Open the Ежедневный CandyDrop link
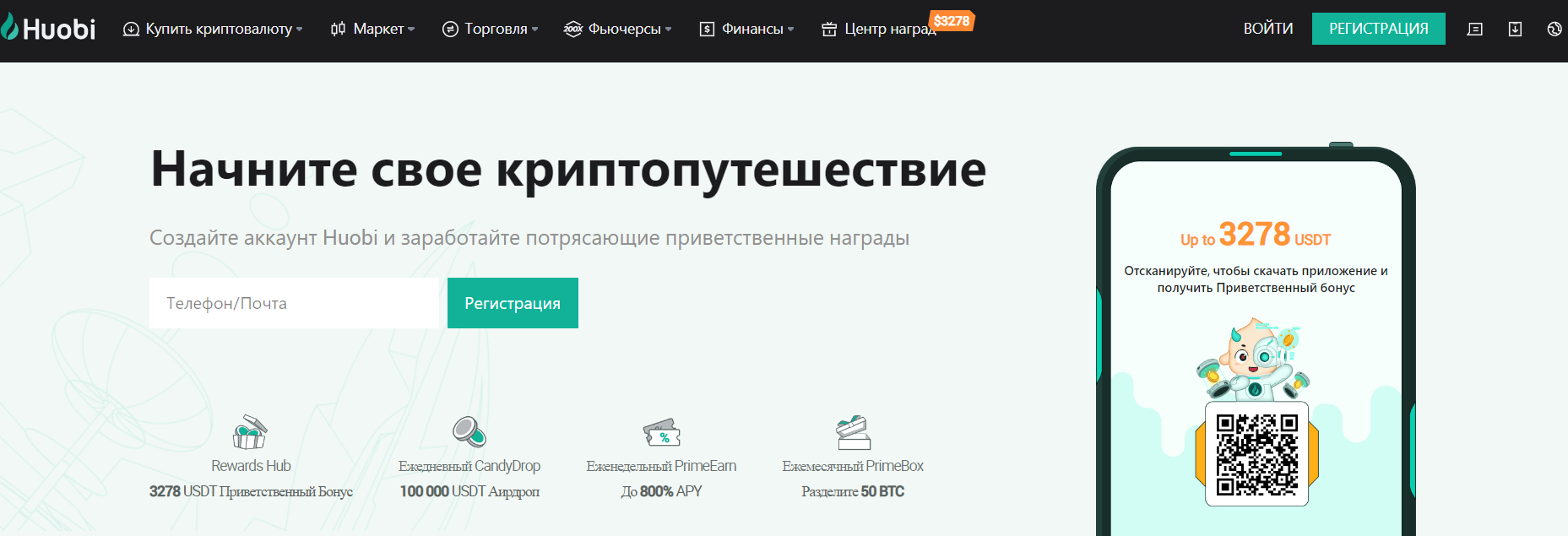This screenshot has height=536, width=1568. pyautogui.click(x=469, y=466)
